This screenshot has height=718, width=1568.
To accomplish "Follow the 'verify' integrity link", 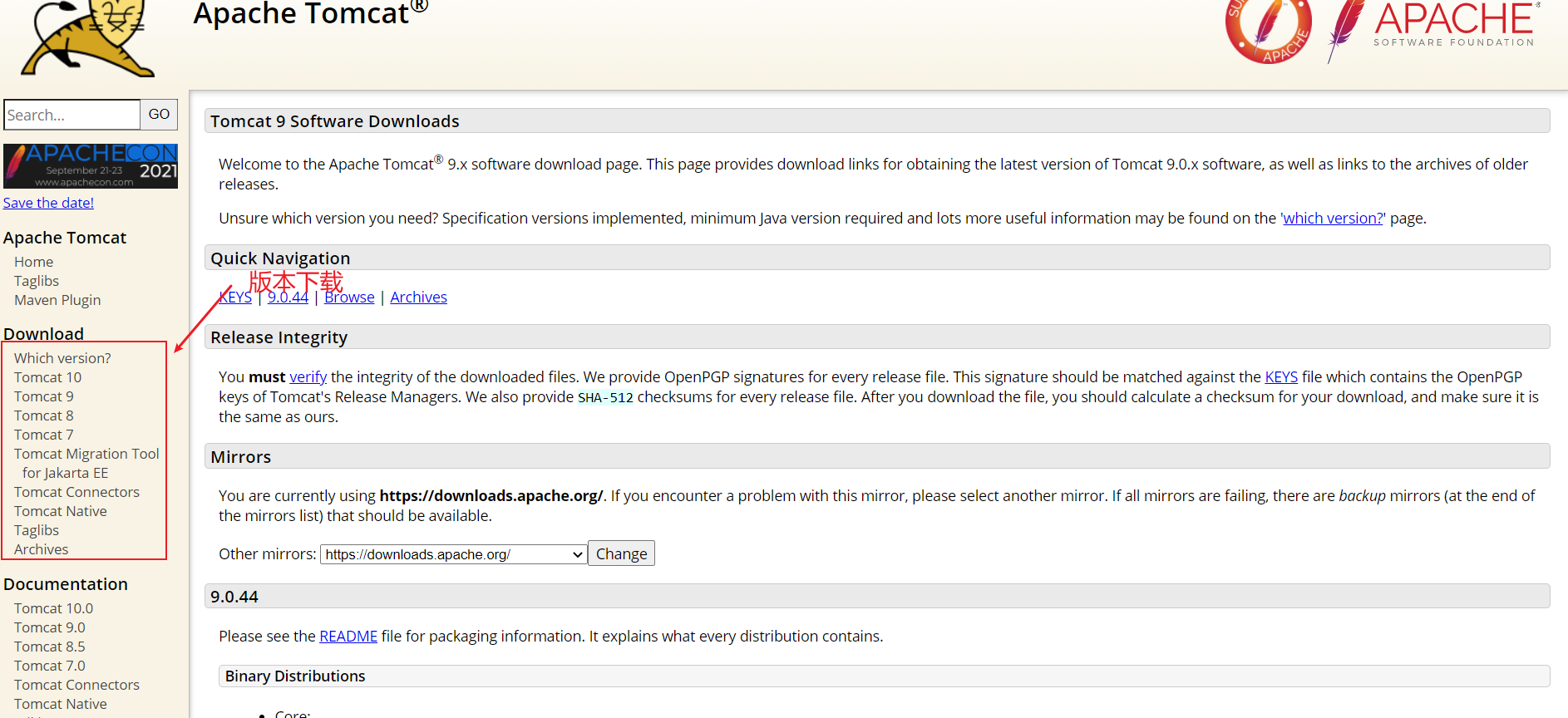I will (308, 377).
